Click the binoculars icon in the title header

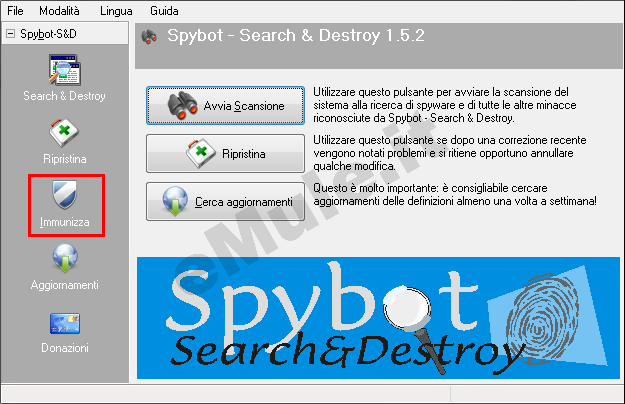pos(149,37)
